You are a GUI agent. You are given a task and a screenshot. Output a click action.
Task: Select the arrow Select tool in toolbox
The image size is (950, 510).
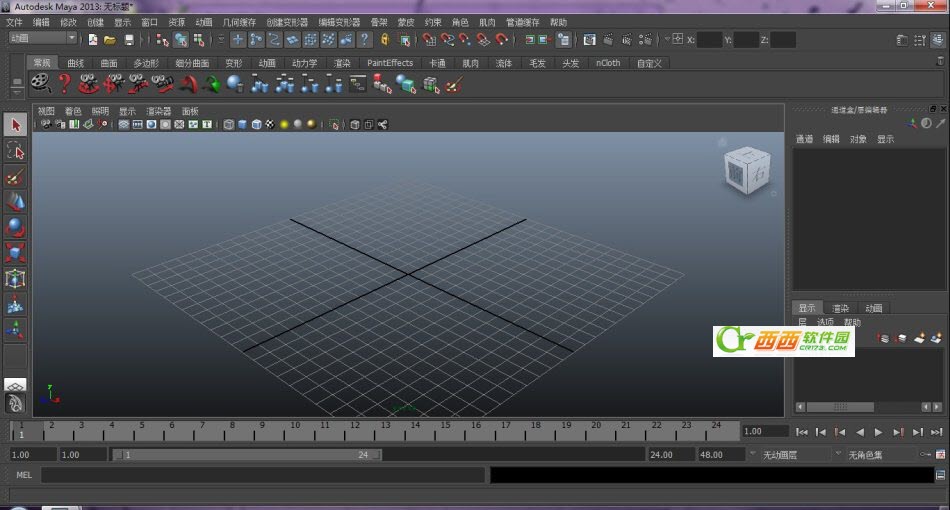point(15,125)
